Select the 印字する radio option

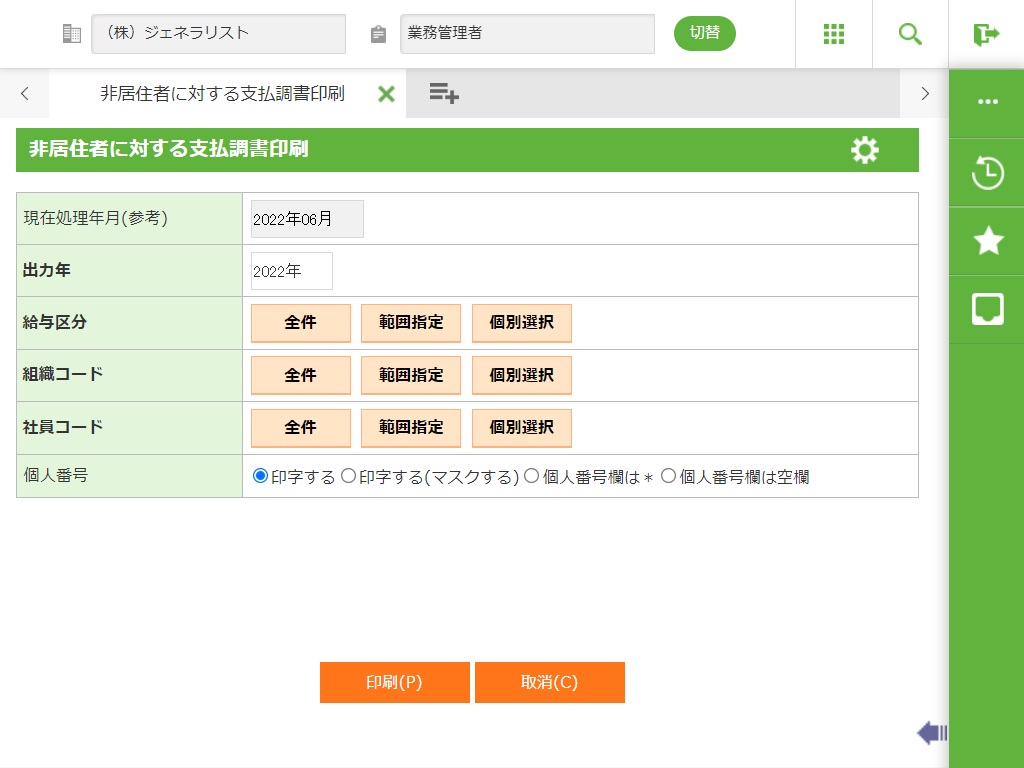click(x=261, y=476)
